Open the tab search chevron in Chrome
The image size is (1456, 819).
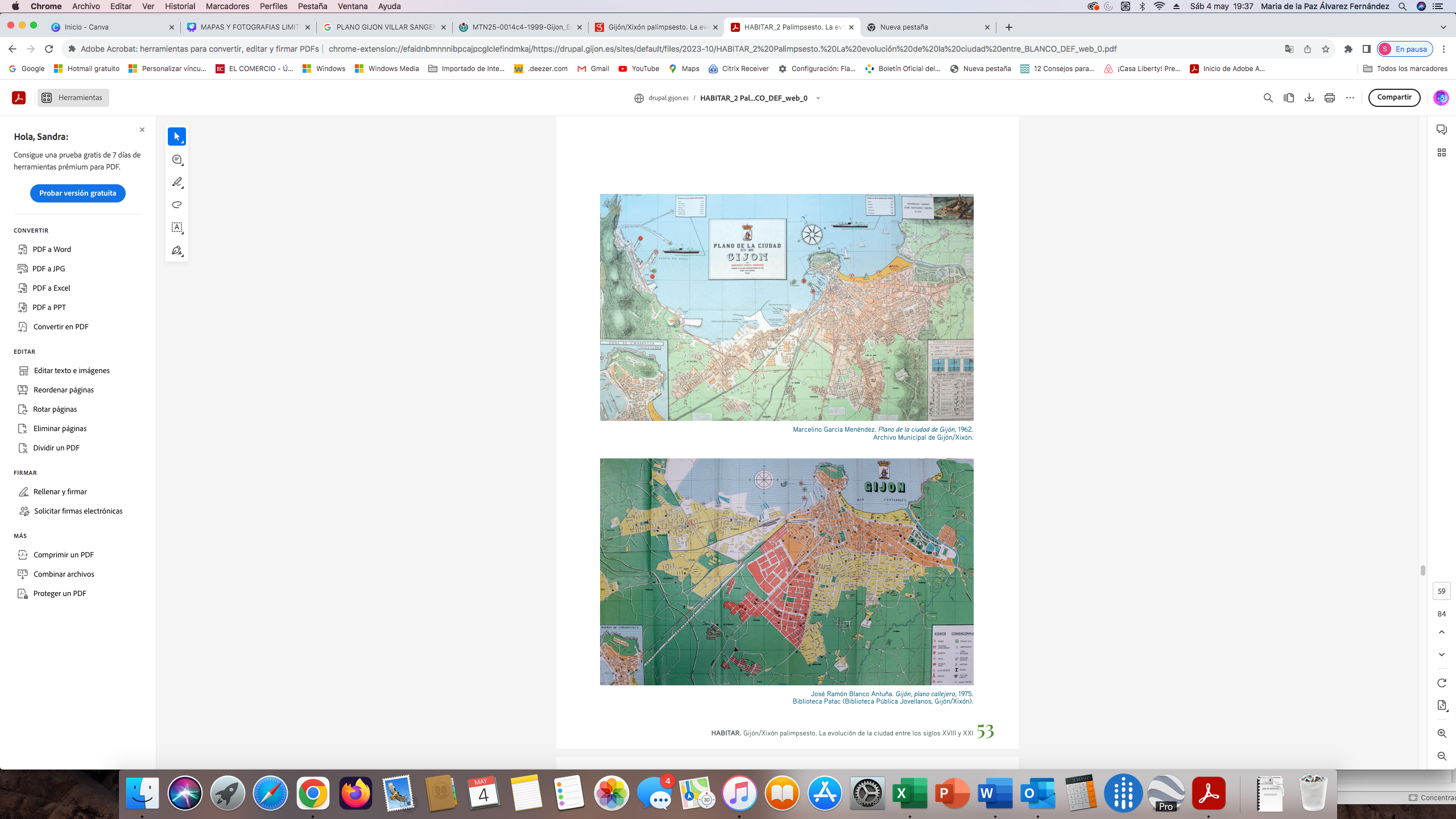1443,27
